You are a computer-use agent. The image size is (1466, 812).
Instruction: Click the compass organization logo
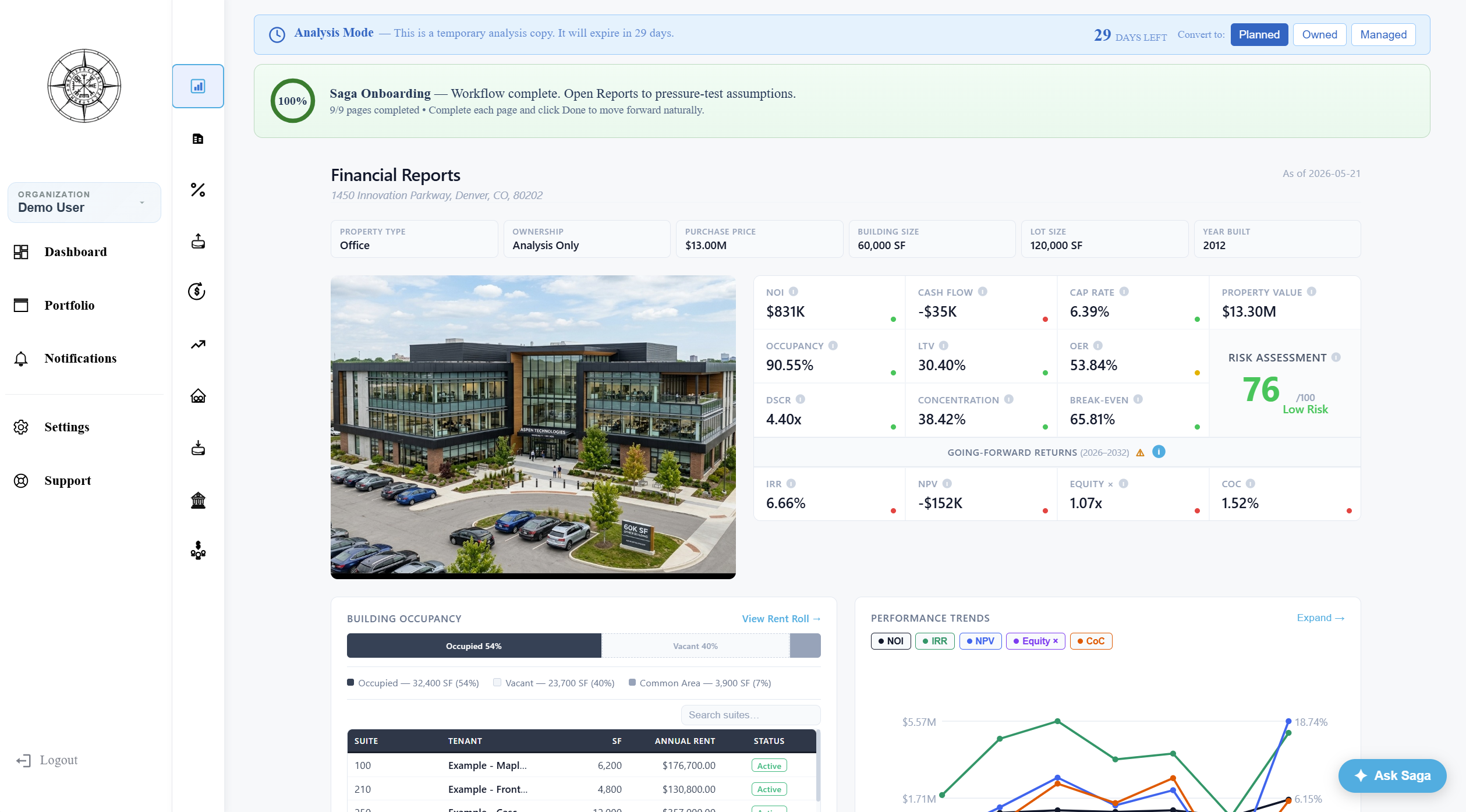coord(84,86)
